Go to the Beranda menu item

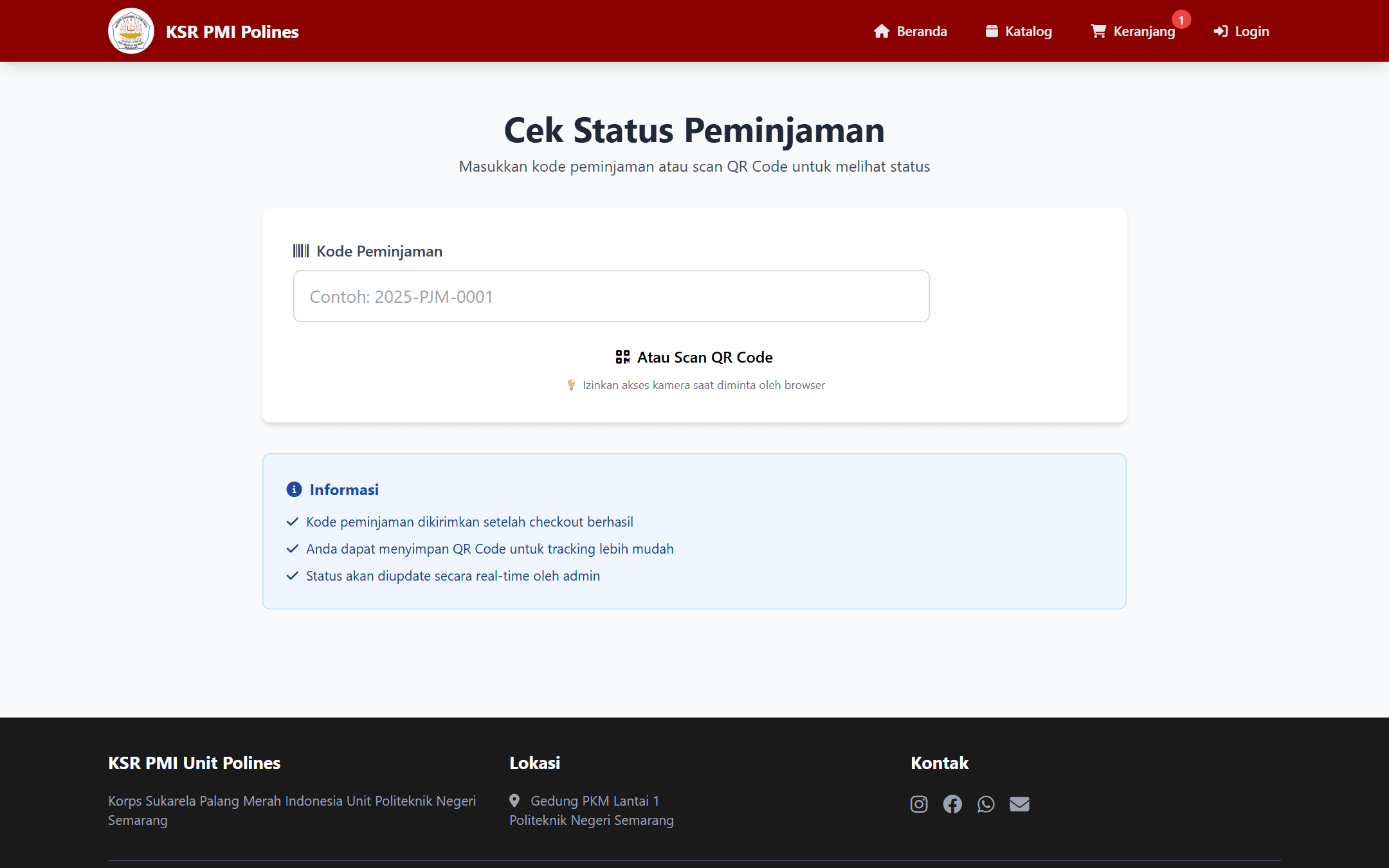(911, 31)
